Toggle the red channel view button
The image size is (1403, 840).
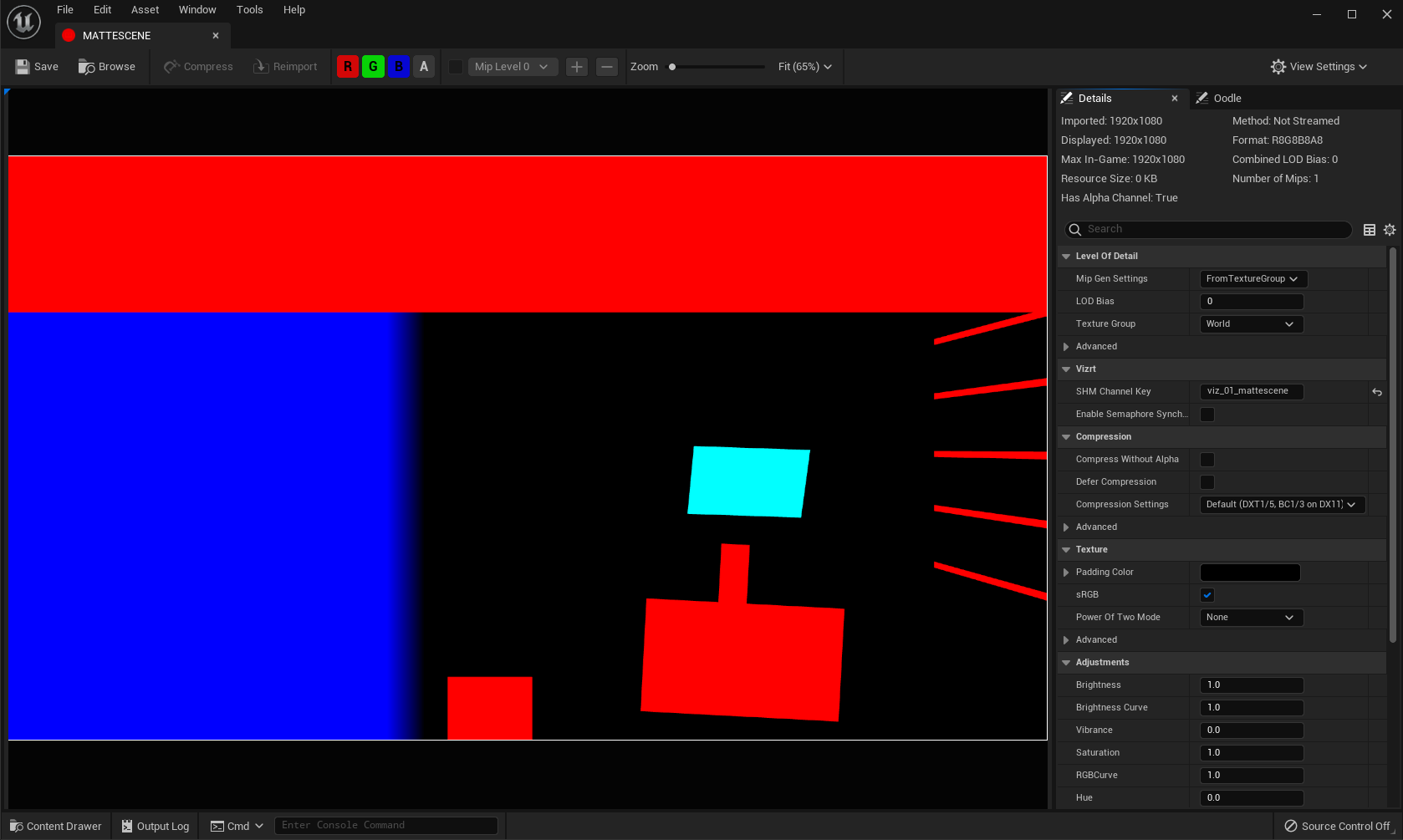pos(348,67)
